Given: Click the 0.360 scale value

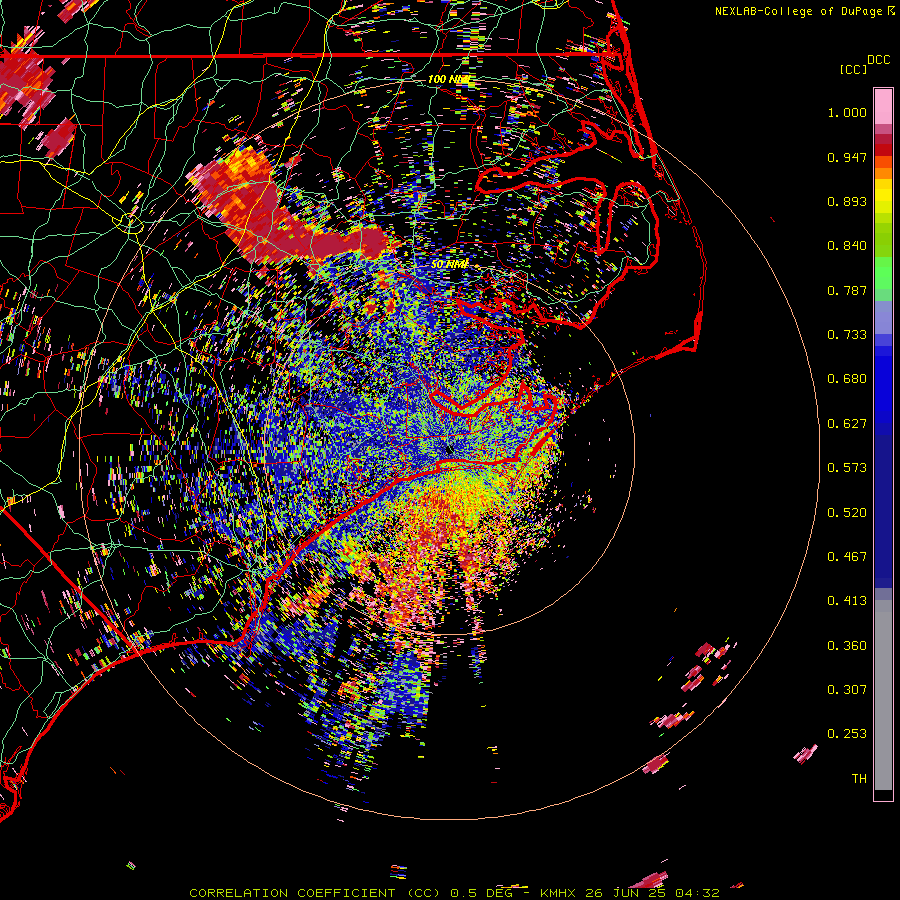Looking at the screenshot, I should coord(847,646).
